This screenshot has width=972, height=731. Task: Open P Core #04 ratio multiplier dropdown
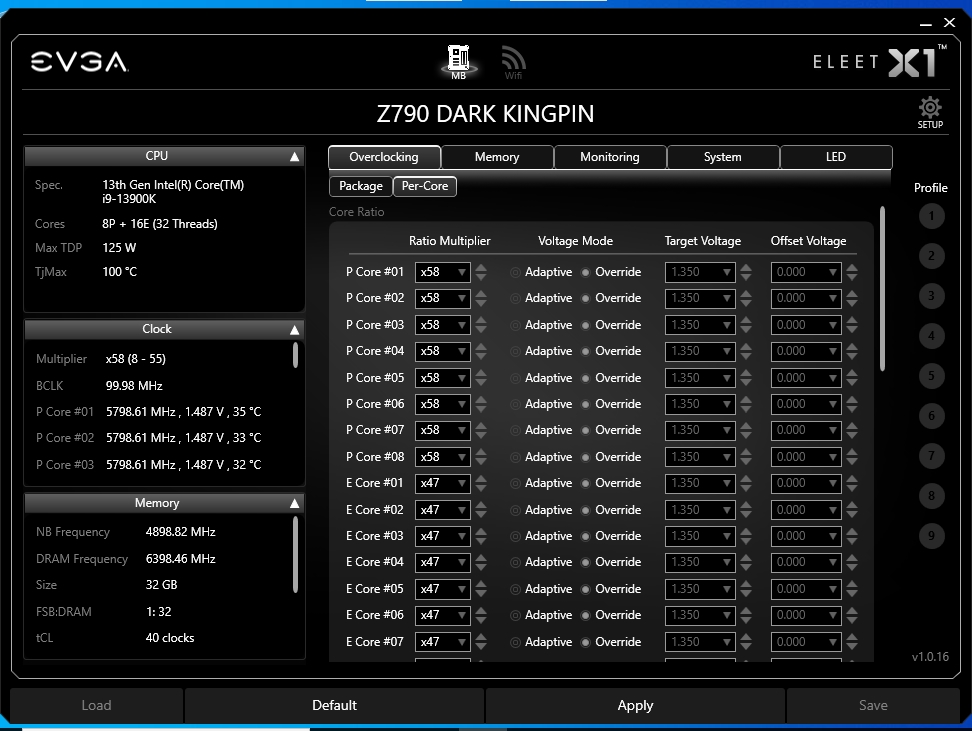(x=443, y=351)
